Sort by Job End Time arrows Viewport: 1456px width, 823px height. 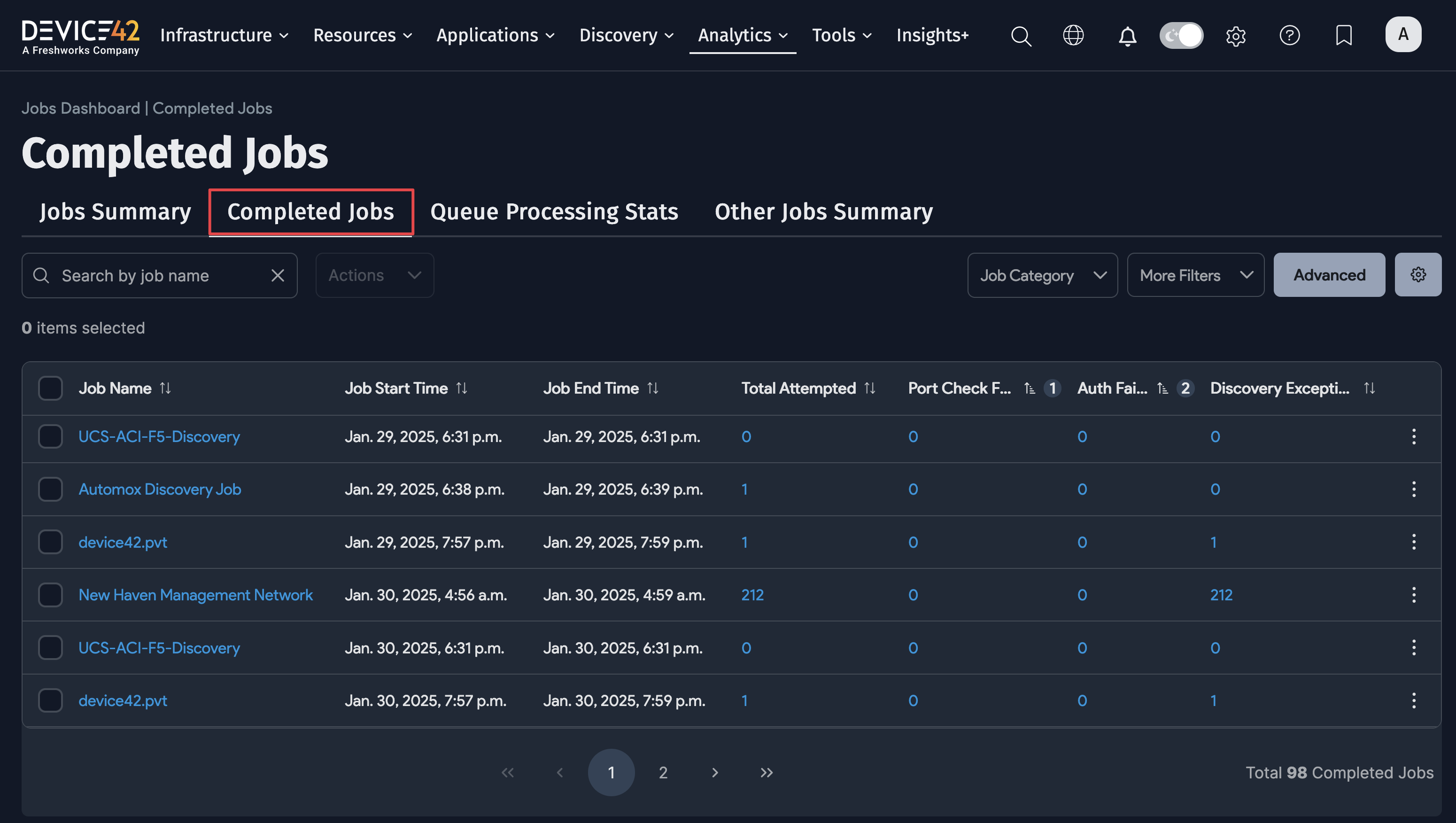(653, 388)
